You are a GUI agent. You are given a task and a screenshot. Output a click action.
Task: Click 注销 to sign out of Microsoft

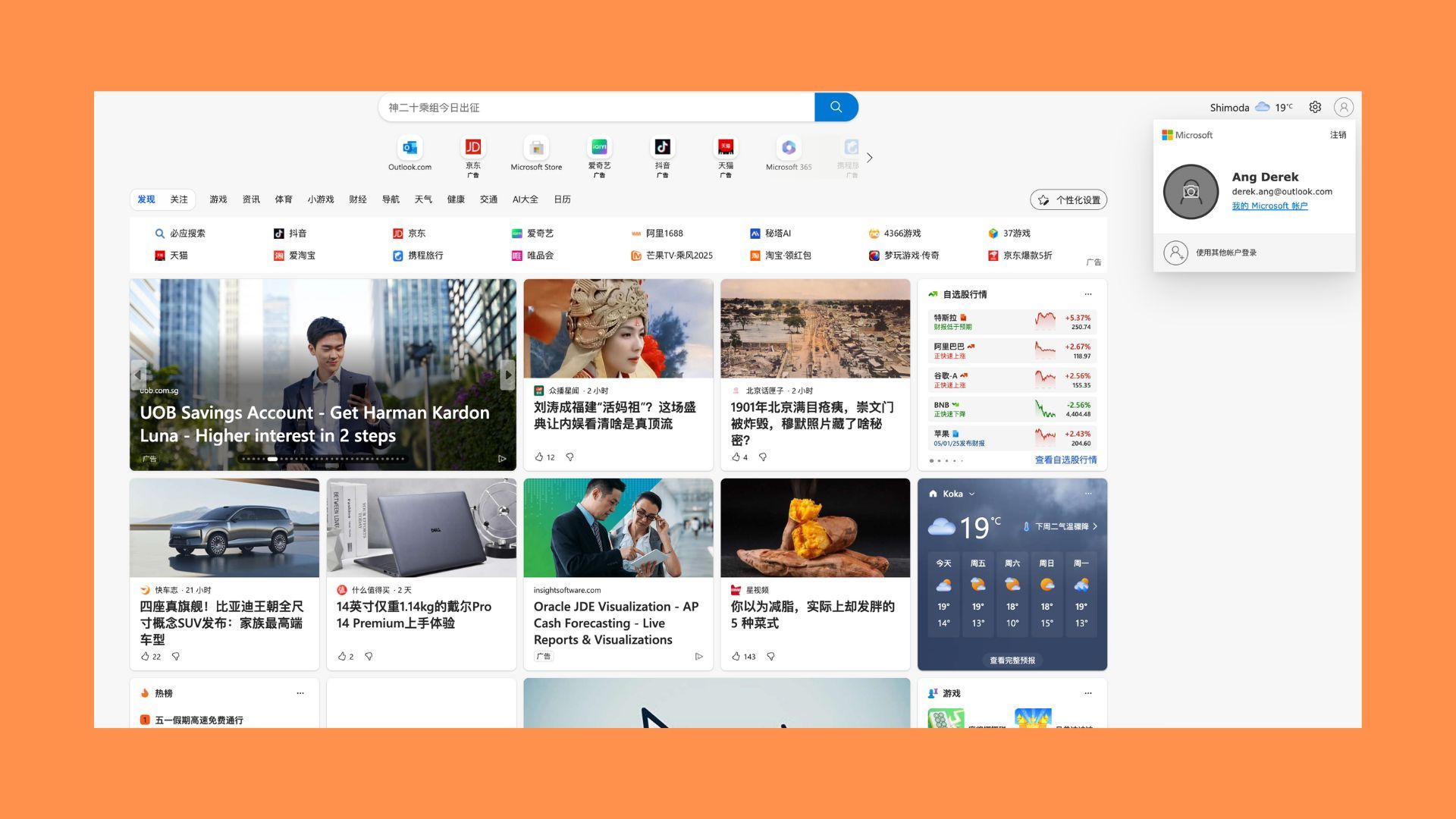point(1338,134)
